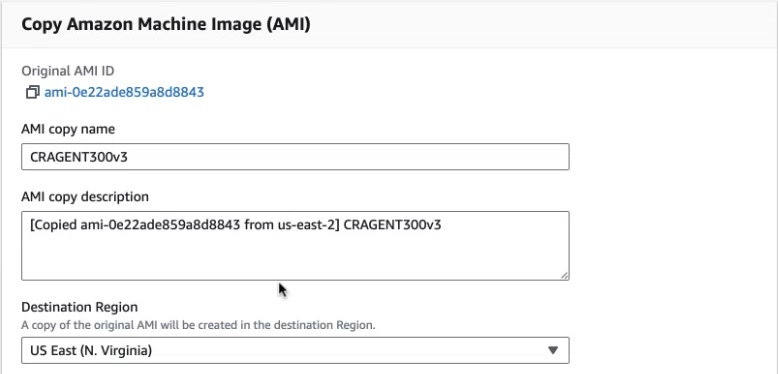
Task: Click inside the AMI copy description textarea
Action: click(295, 246)
